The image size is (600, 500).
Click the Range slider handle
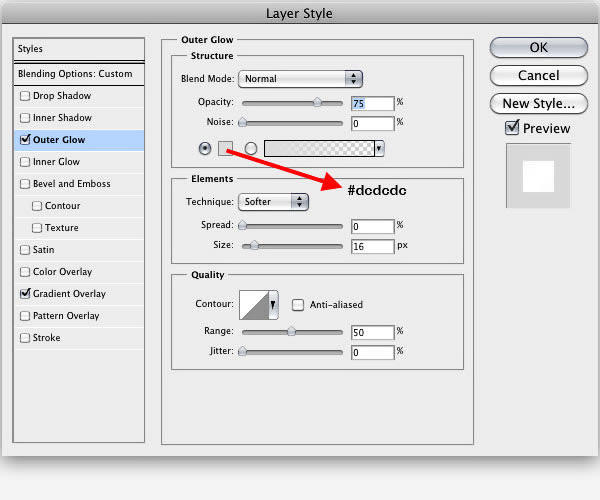292,331
